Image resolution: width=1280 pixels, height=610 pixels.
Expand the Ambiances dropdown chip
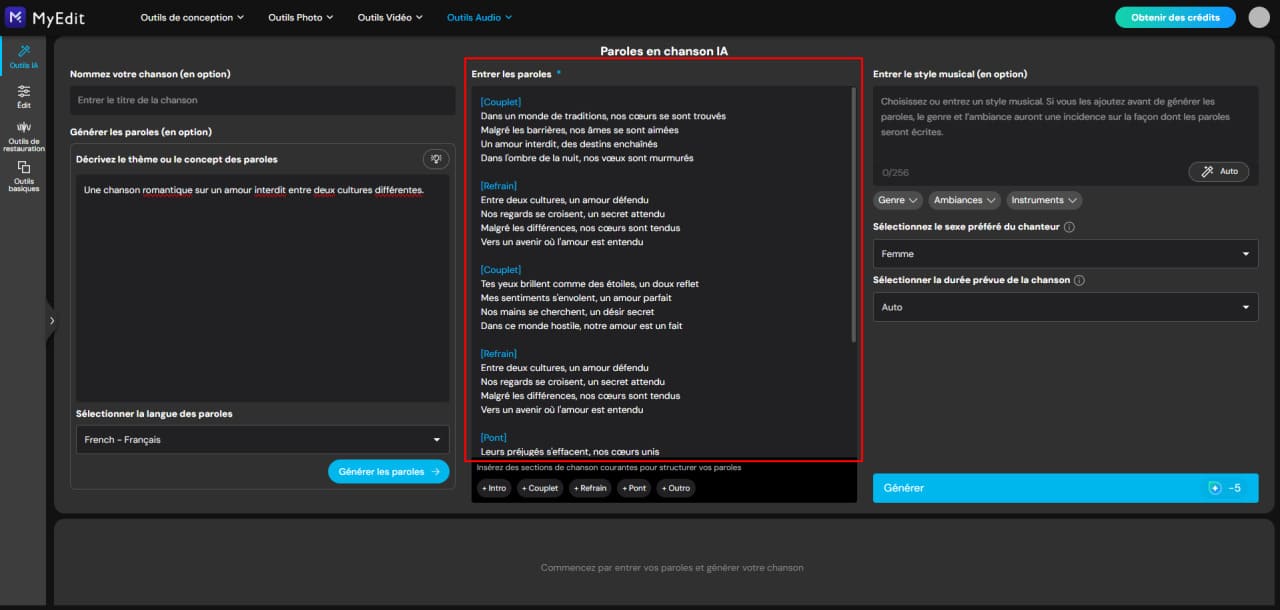[x=964, y=200]
